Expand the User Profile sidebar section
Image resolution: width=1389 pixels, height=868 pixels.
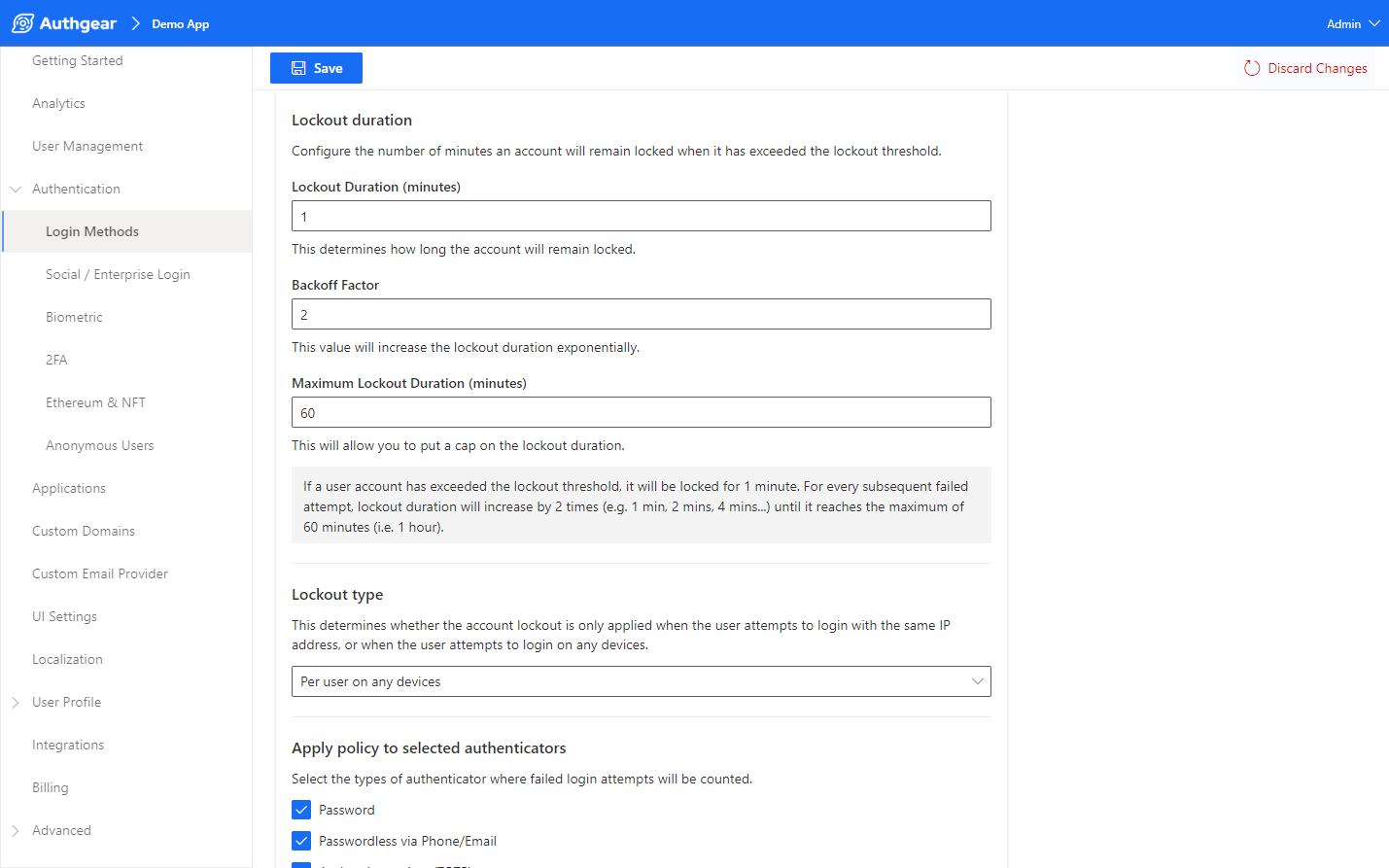click(x=16, y=702)
